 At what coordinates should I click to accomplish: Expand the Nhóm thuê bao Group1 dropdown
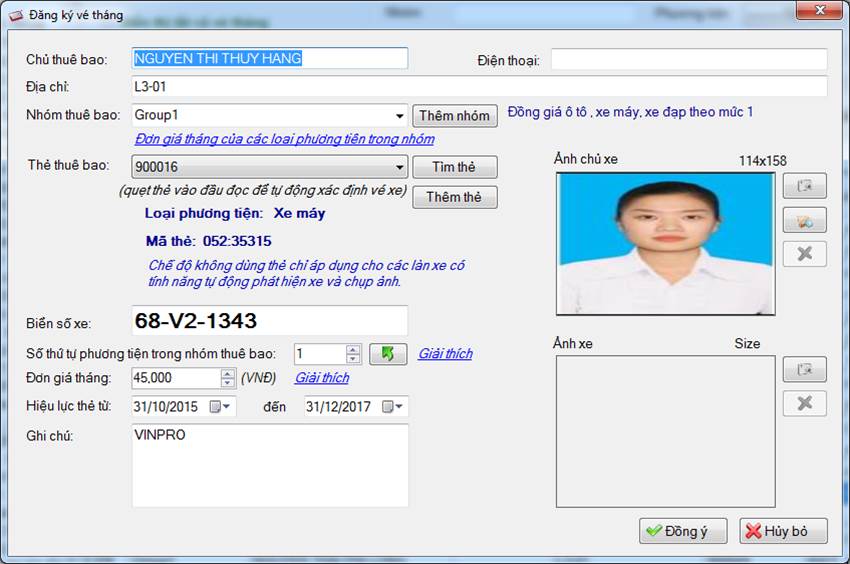[x=400, y=116]
